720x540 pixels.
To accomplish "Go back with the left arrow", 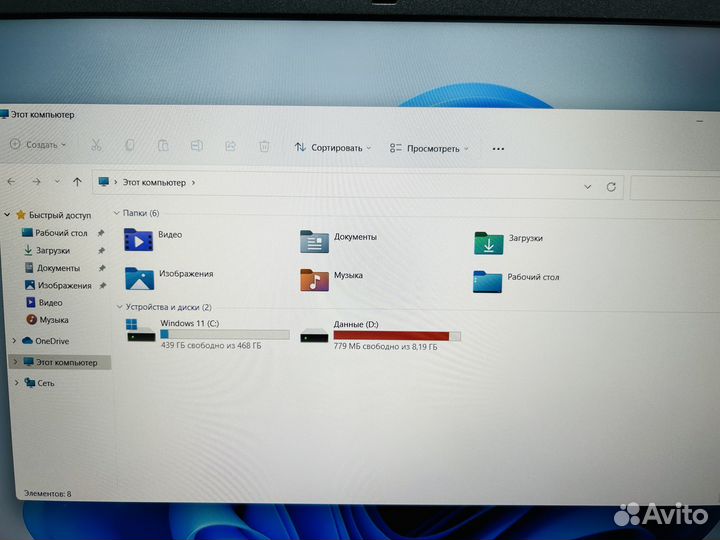I will coord(11,182).
